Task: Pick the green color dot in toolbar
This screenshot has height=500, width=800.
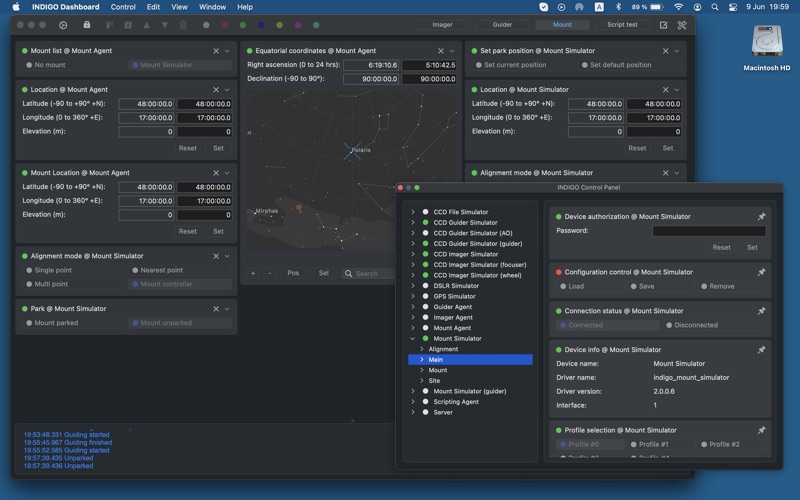Action: [x=243, y=25]
